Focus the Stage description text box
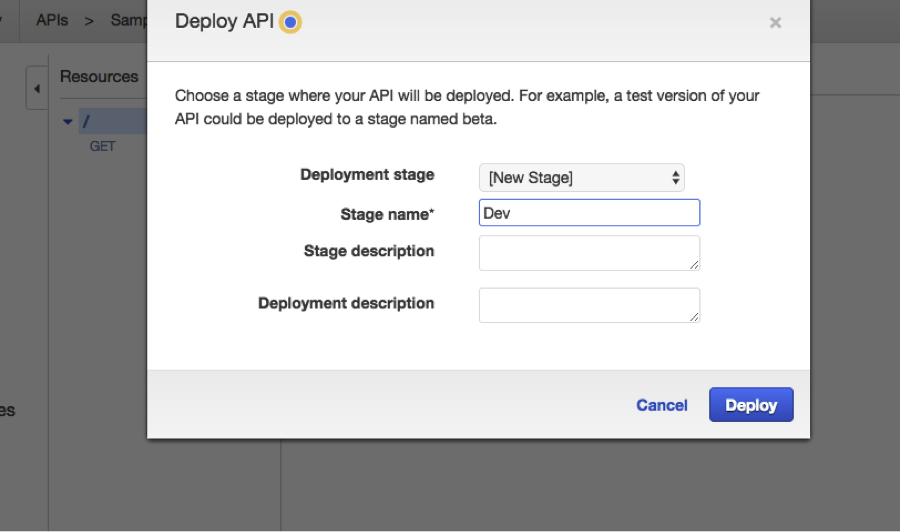The image size is (900, 532). click(589, 253)
